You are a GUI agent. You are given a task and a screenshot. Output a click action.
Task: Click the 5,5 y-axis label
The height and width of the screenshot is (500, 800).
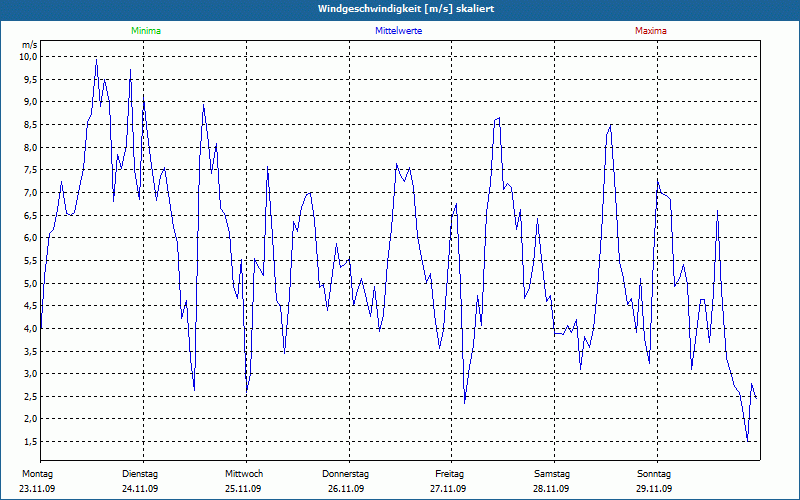click(x=31, y=261)
